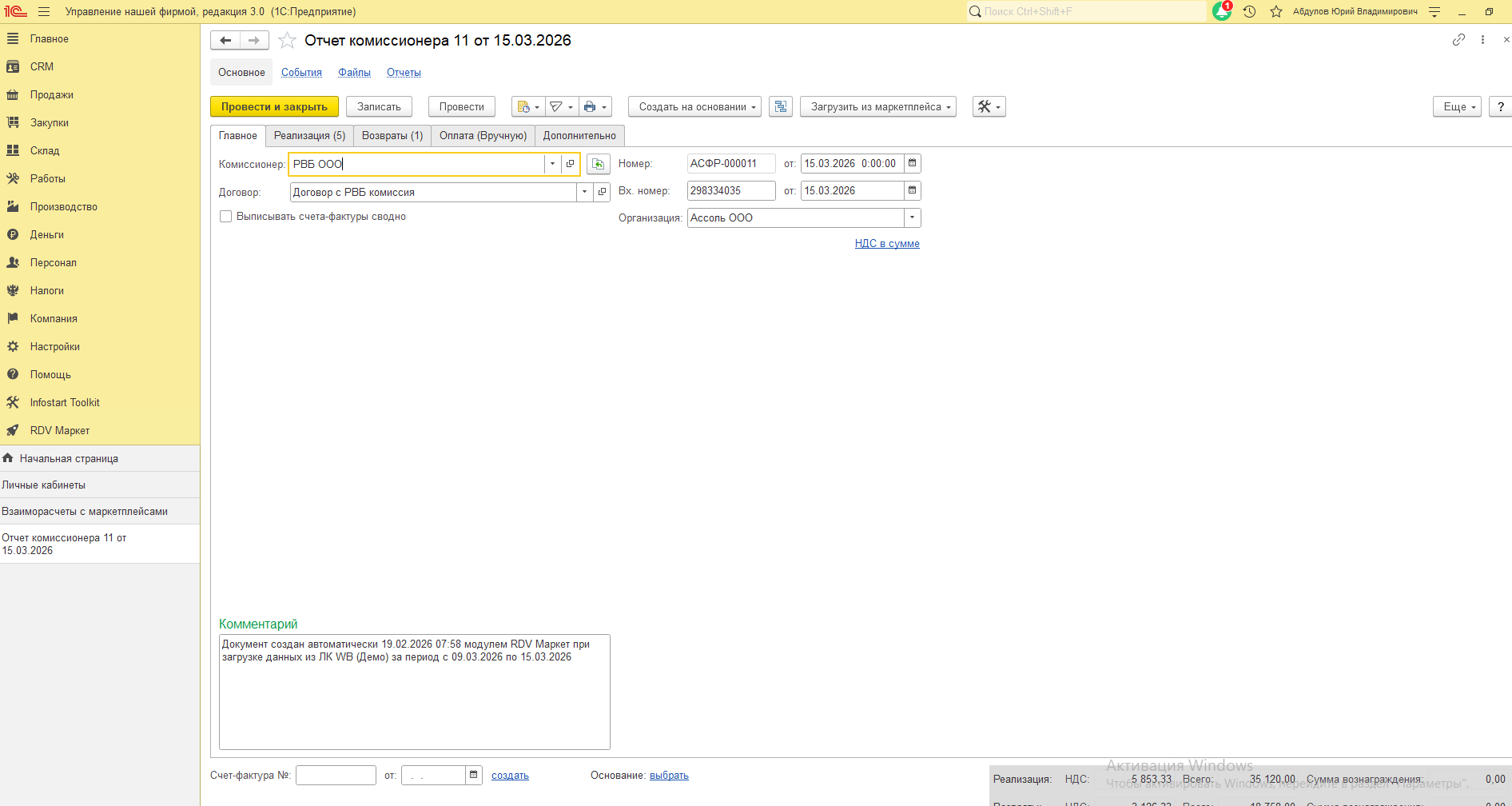Viewport: 1512px width, 806px height.
Task: Open the tools wrench dropdown
Action: pyautogui.click(x=989, y=106)
